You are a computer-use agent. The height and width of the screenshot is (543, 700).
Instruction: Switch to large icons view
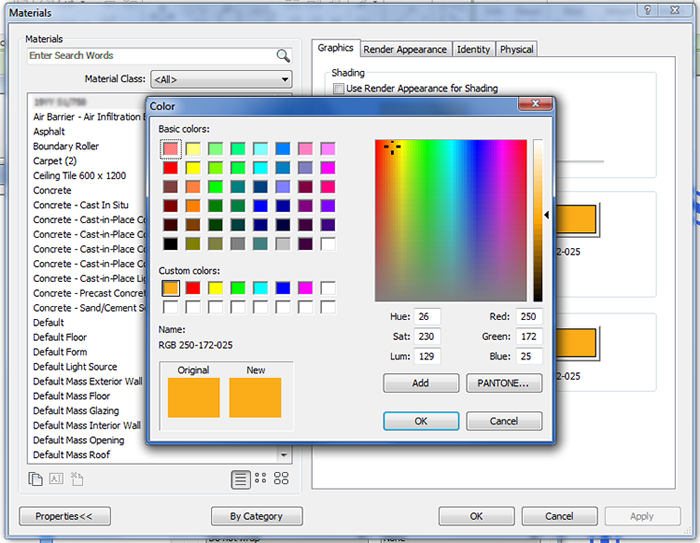click(281, 479)
